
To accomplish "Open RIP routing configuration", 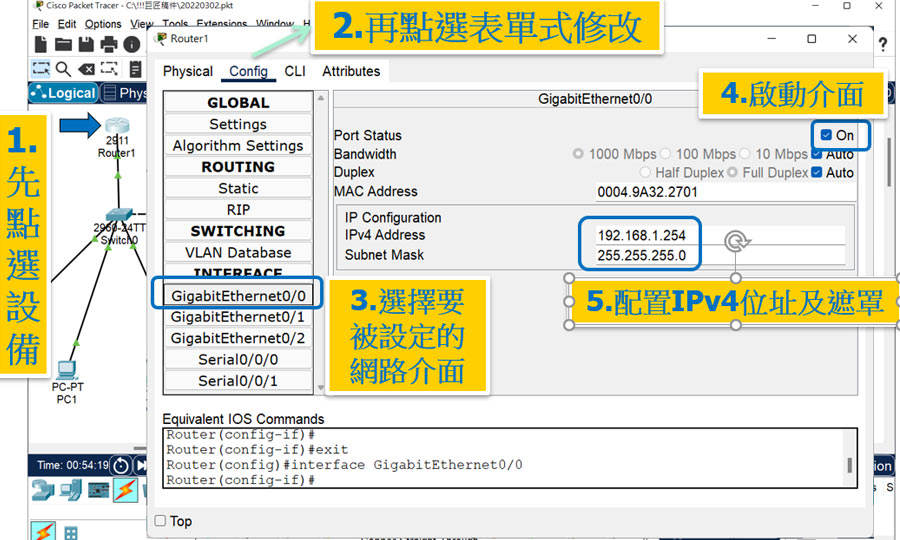I will point(238,209).
